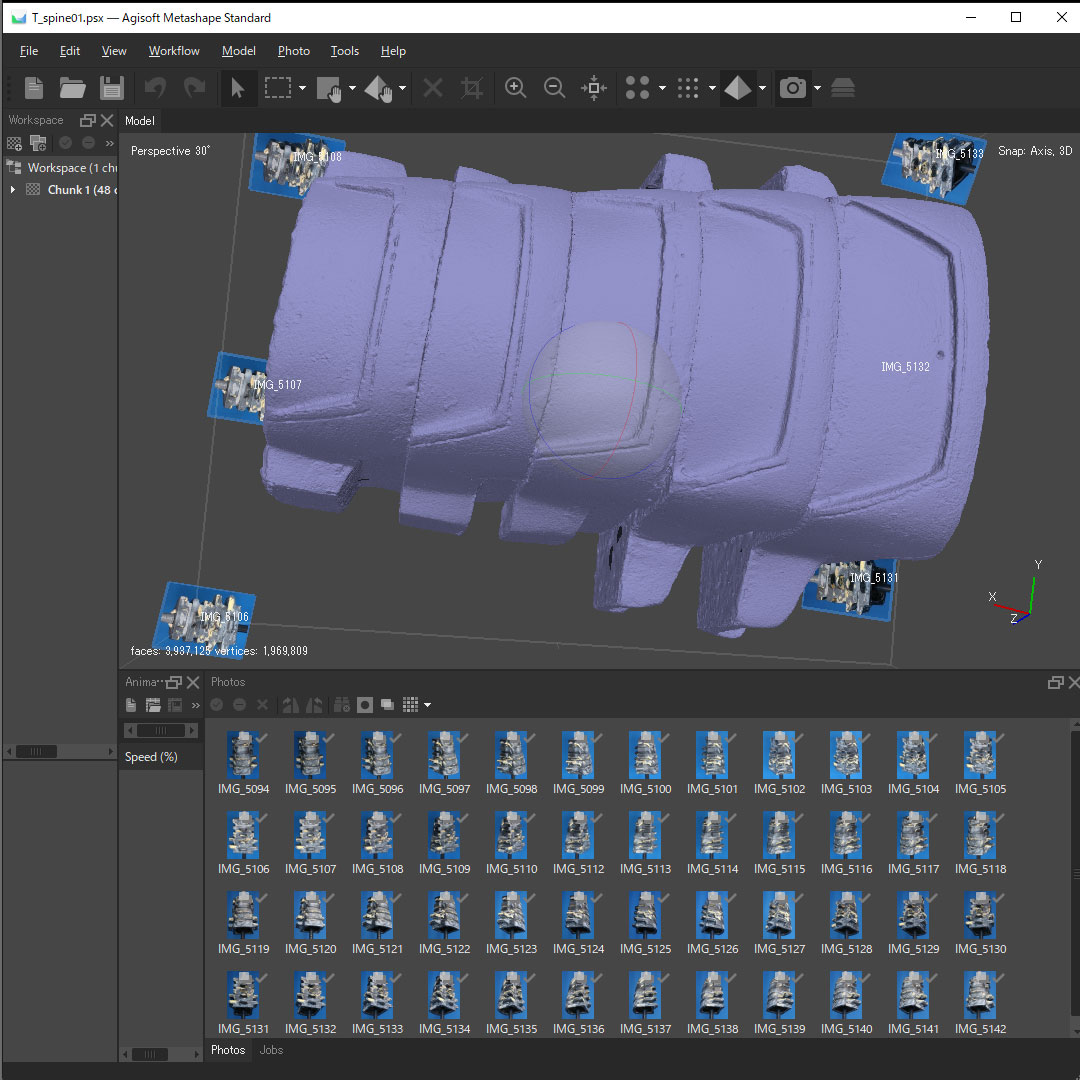
Task: Open the Photos view mode dropdown arrow
Action: pos(428,705)
